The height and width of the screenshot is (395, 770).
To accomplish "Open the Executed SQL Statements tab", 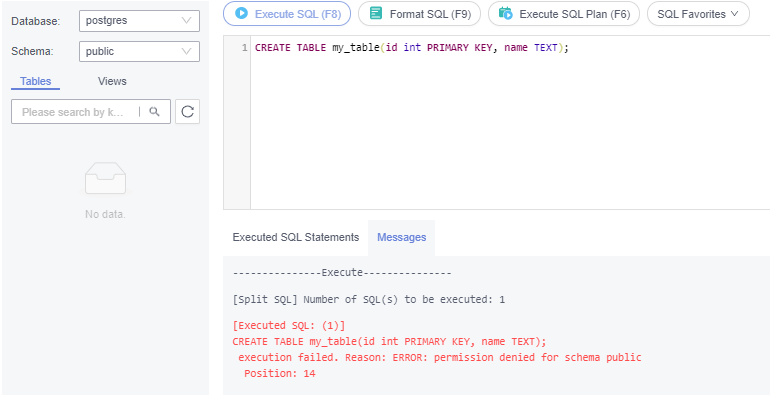I will coord(296,237).
